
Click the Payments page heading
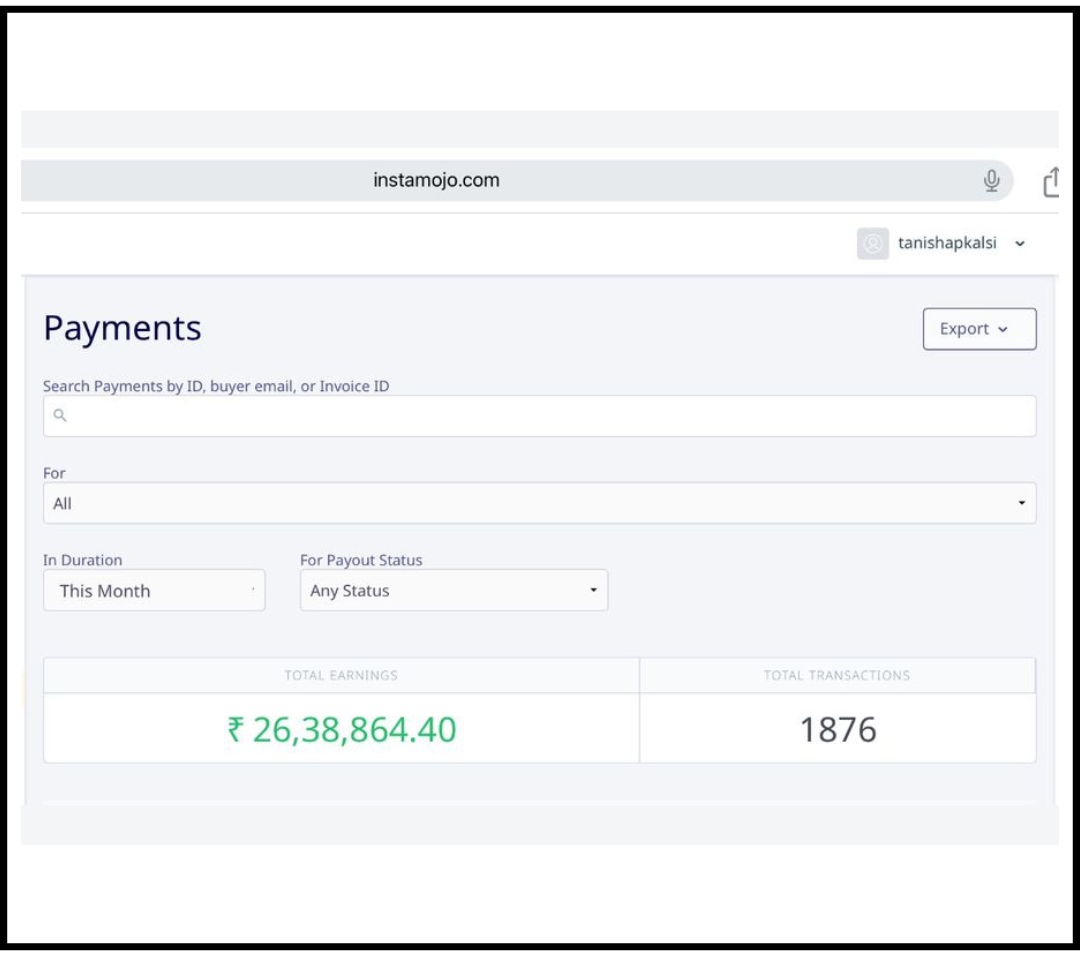click(x=123, y=328)
